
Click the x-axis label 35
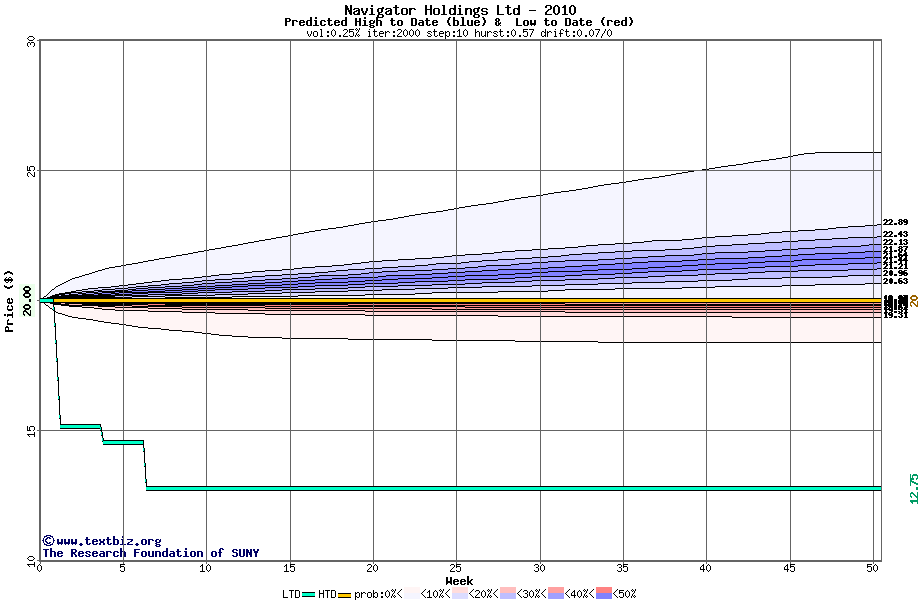(623, 568)
